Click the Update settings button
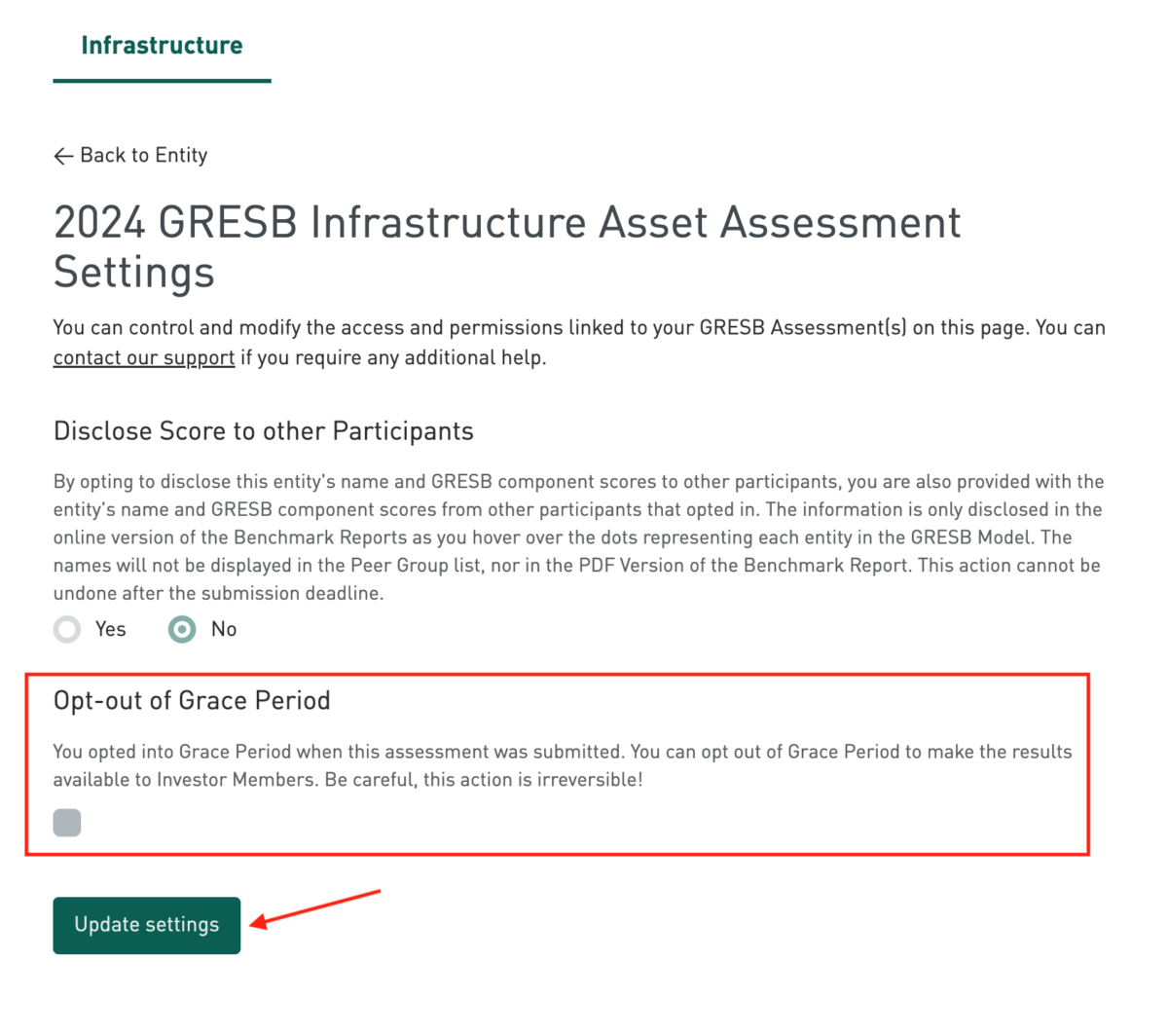 (147, 925)
